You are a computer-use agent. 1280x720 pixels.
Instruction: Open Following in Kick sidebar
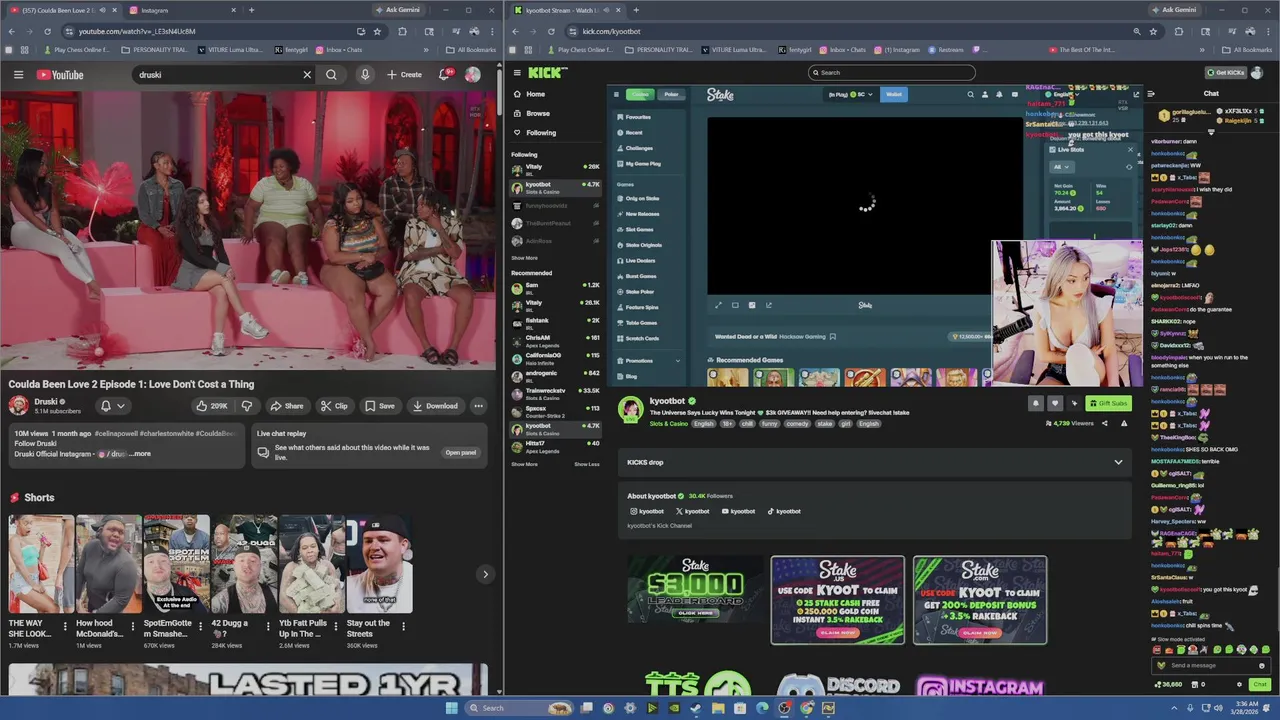[541, 132]
